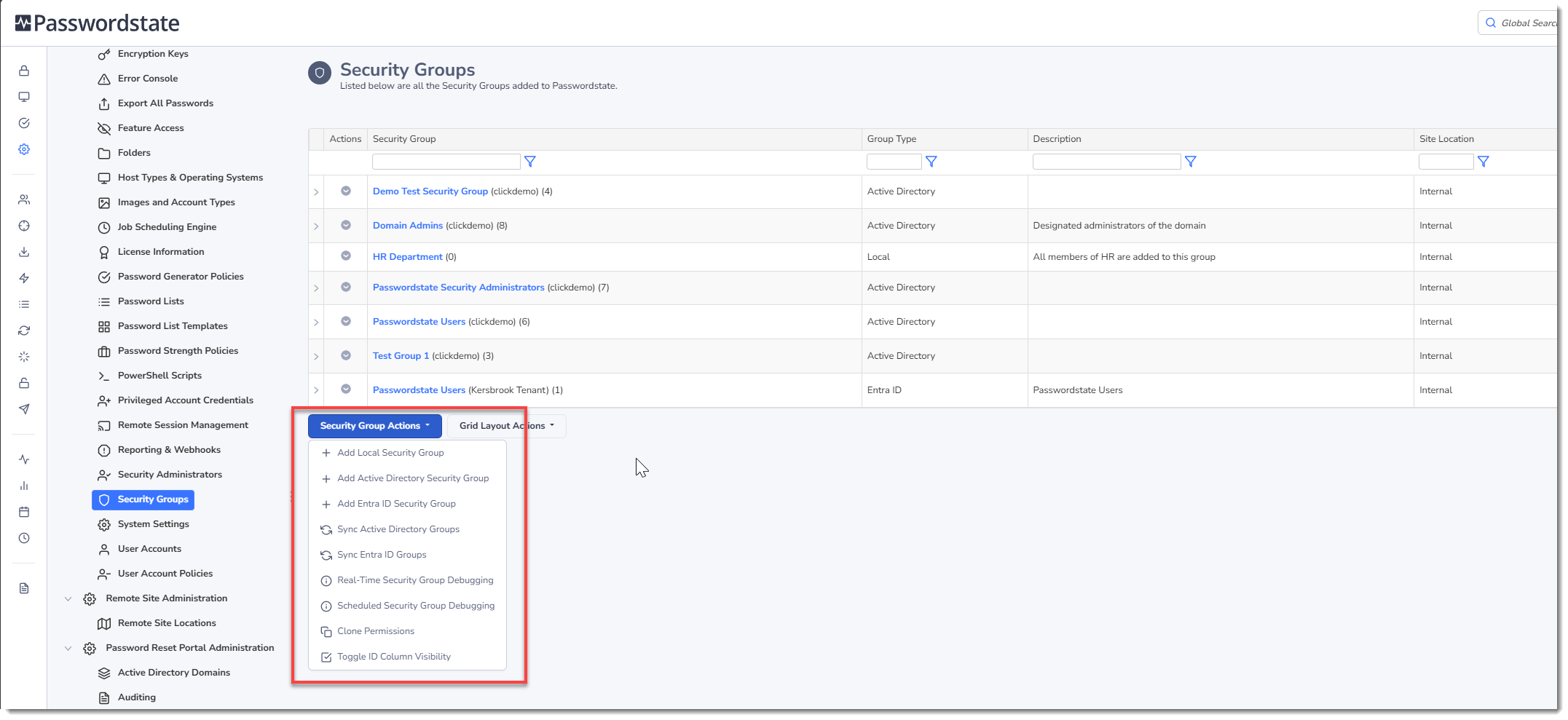Click the download icon in left rail
1568x720 pixels.
24,252
